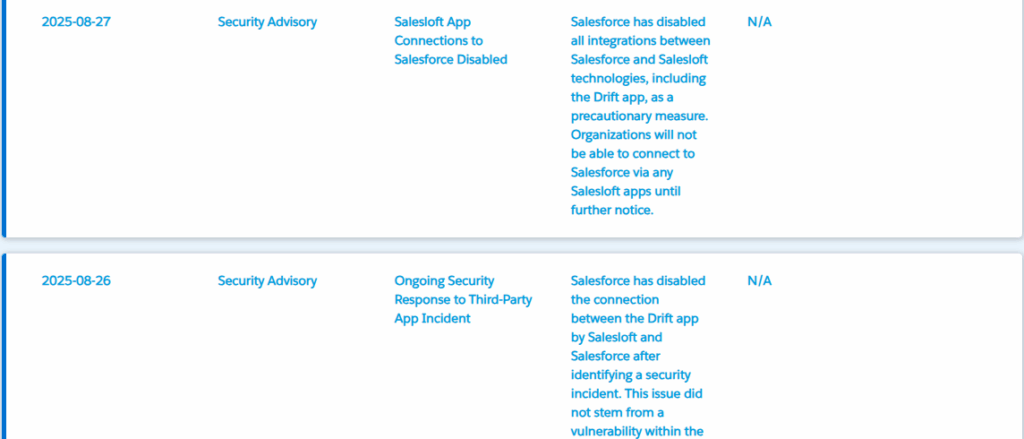The width and height of the screenshot is (1024, 439).
Task: Click 'identifying a security' line in second advisory
Action: click(634, 374)
